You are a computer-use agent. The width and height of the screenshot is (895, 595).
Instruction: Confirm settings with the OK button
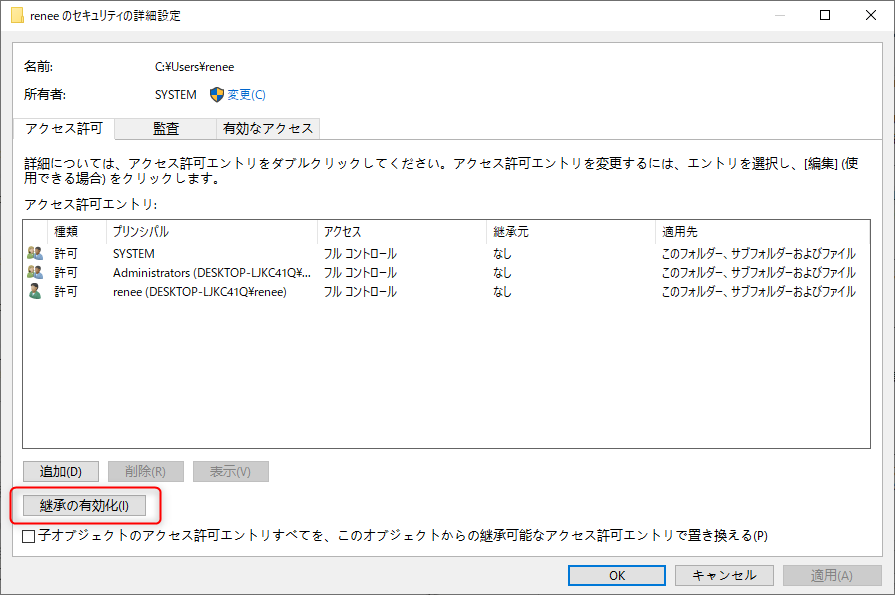click(x=616, y=575)
